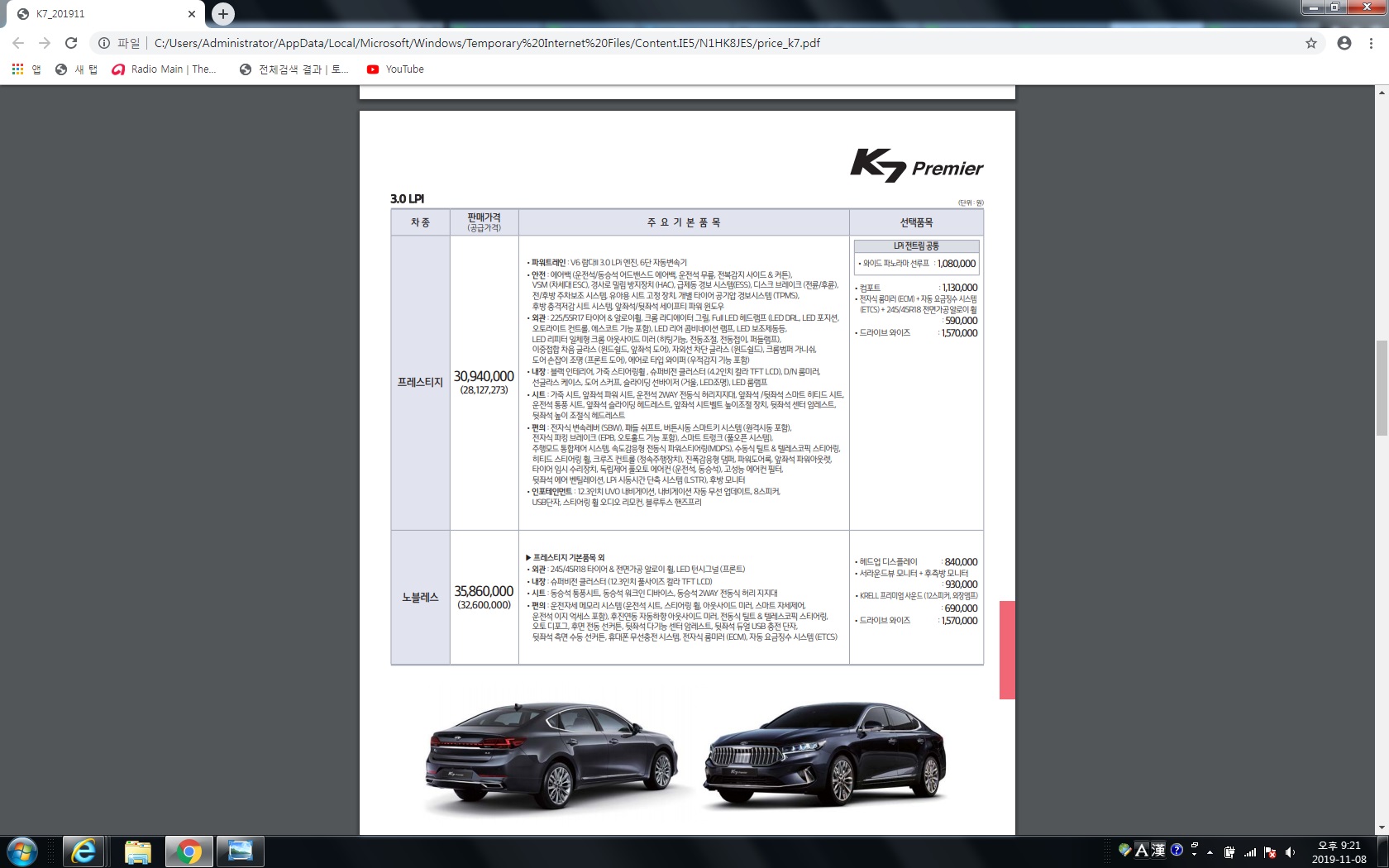
Task: Open a new tab with plus button
Action: click(223, 13)
